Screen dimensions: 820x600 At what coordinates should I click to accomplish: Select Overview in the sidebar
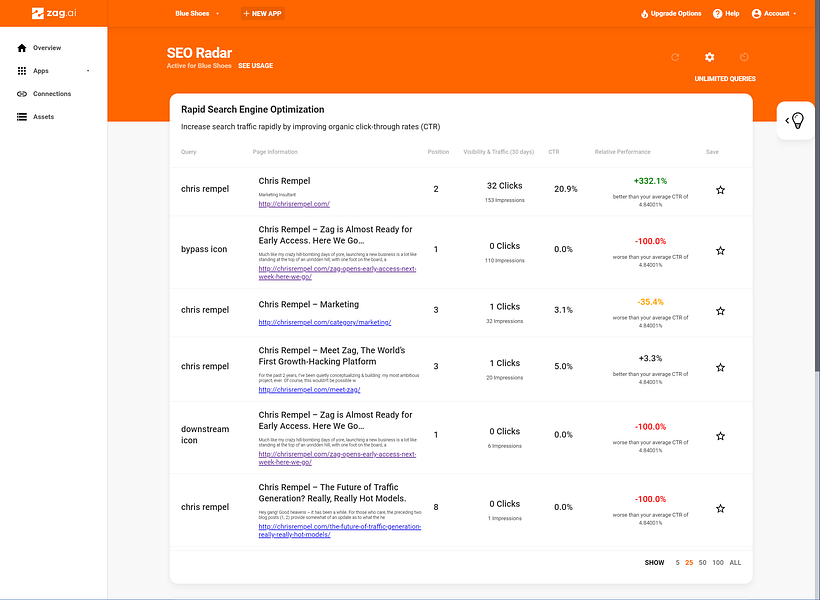pyautogui.click(x=46, y=48)
